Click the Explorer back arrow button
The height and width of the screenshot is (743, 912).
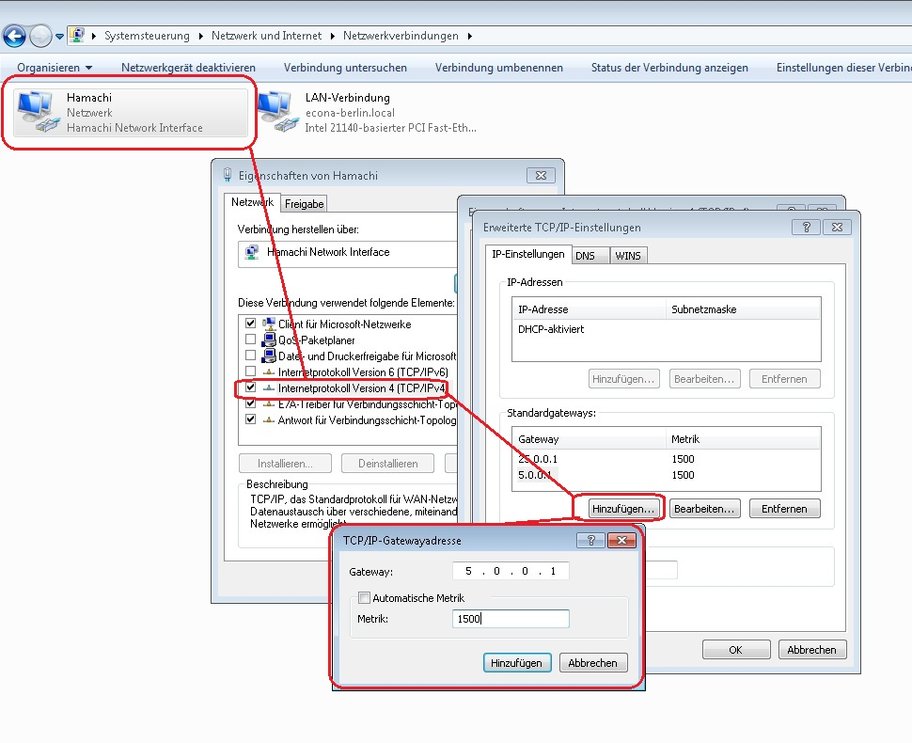pyautogui.click(x=15, y=36)
